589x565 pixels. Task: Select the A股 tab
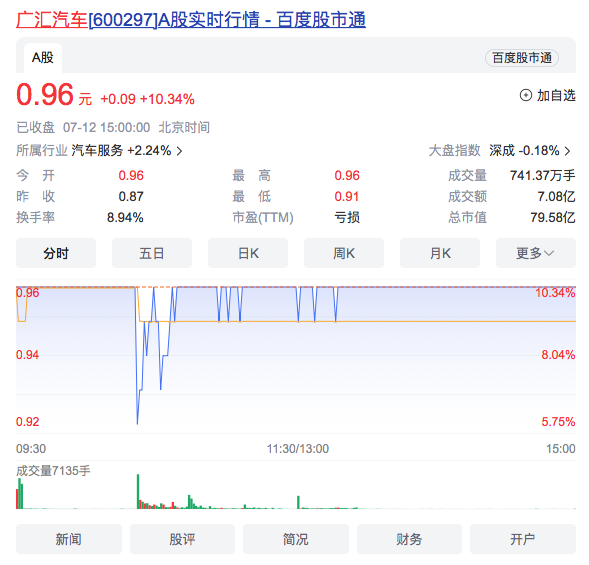[x=43, y=58]
